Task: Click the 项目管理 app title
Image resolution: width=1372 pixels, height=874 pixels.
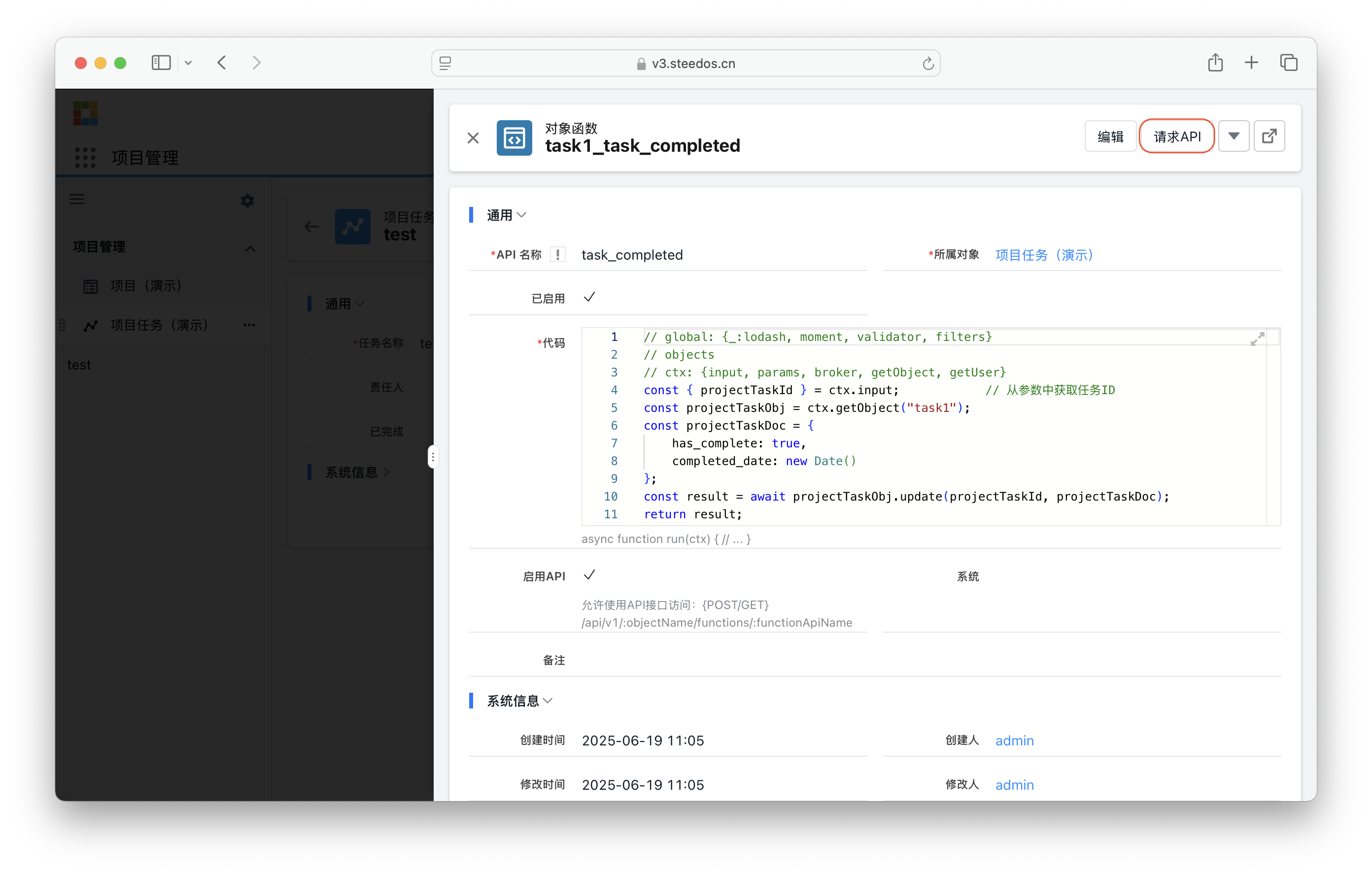Action: [145, 158]
